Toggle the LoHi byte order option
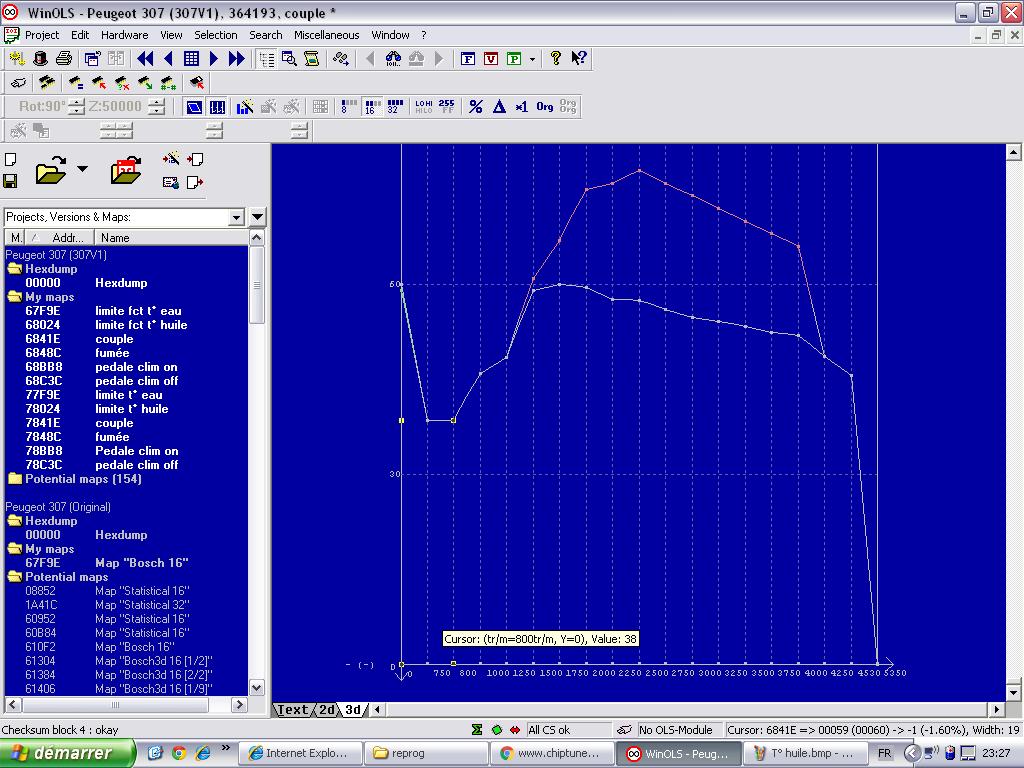 (x=423, y=106)
